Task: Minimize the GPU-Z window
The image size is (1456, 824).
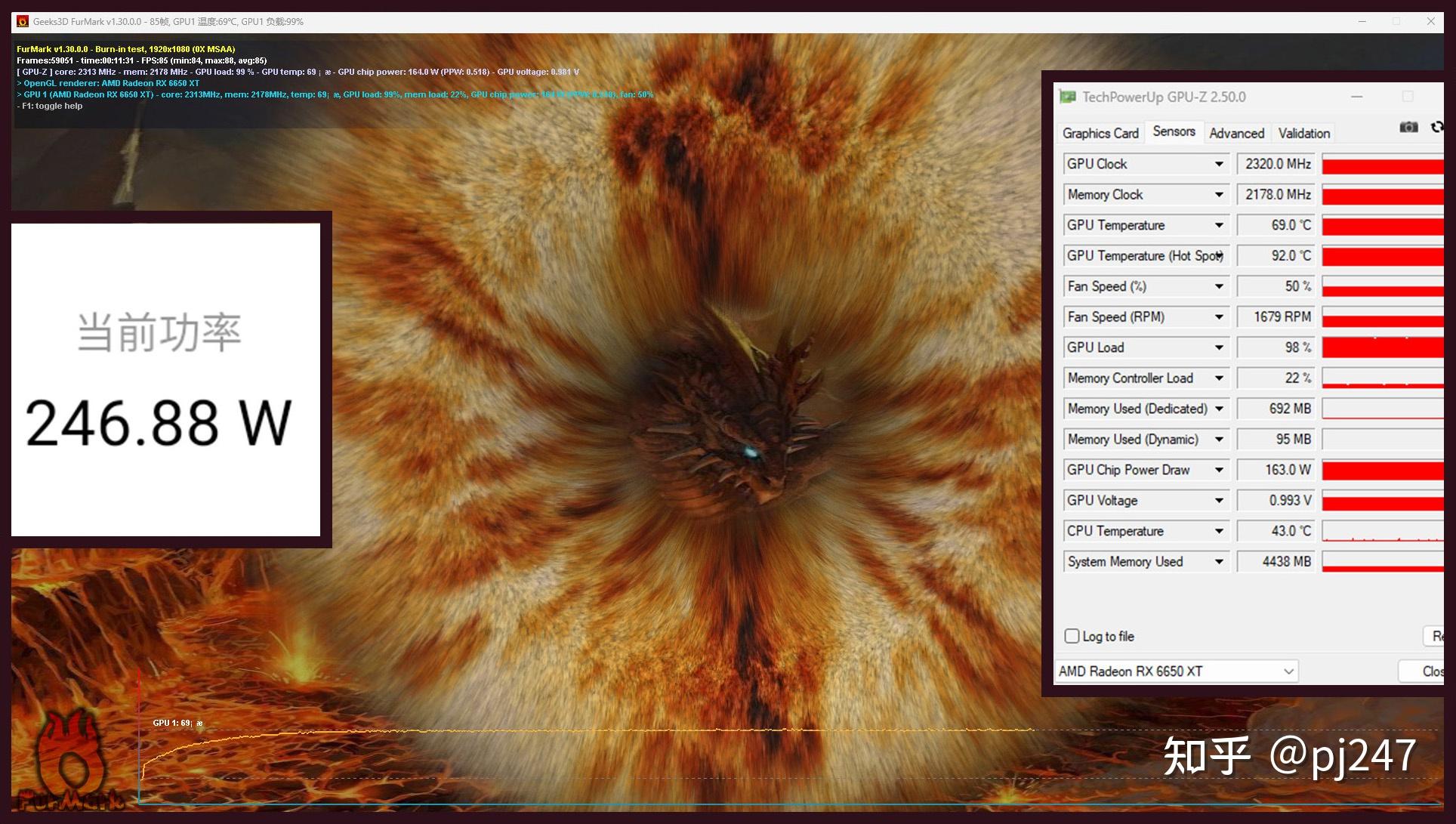Action: click(x=1357, y=97)
